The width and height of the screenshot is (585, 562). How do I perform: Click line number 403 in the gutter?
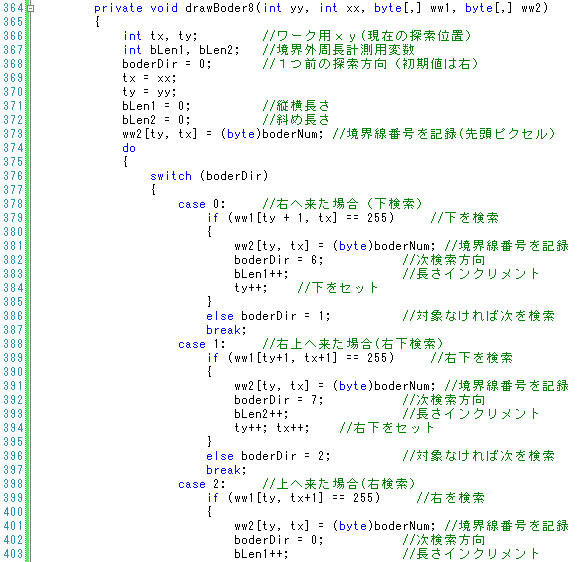[13, 554]
